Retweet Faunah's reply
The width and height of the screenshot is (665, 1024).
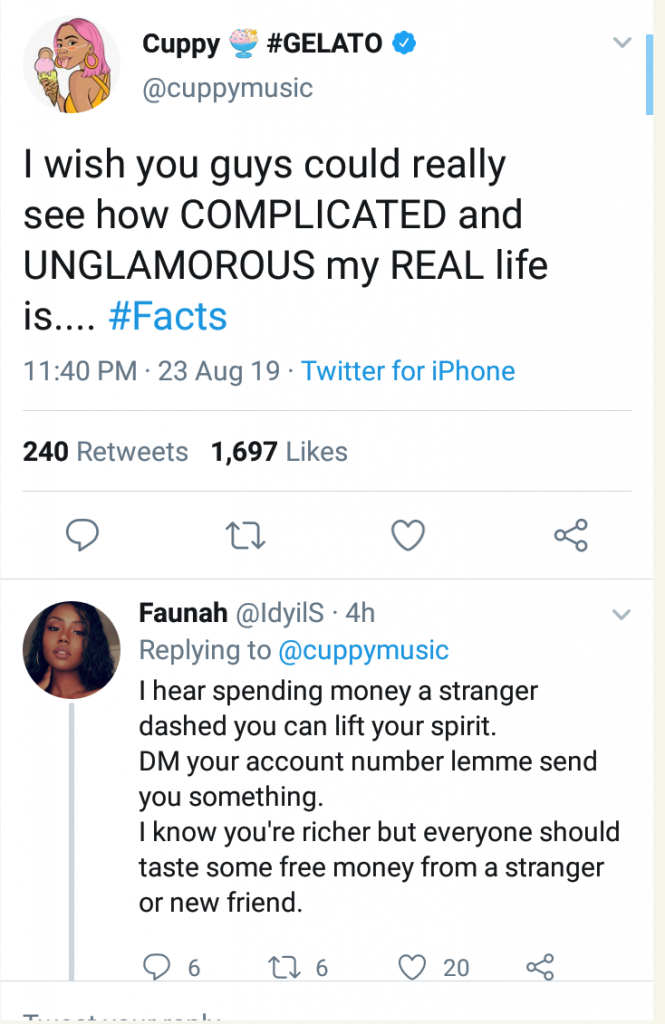[287, 966]
